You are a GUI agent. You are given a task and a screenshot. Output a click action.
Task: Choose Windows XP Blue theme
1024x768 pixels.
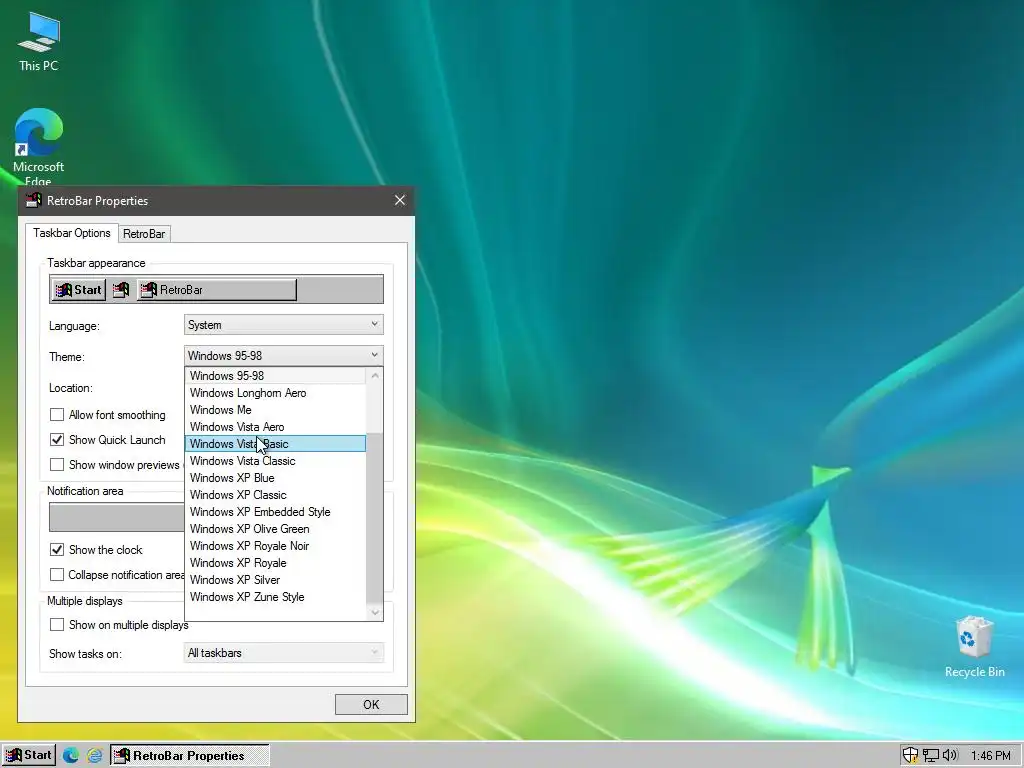click(x=275, y=477)
